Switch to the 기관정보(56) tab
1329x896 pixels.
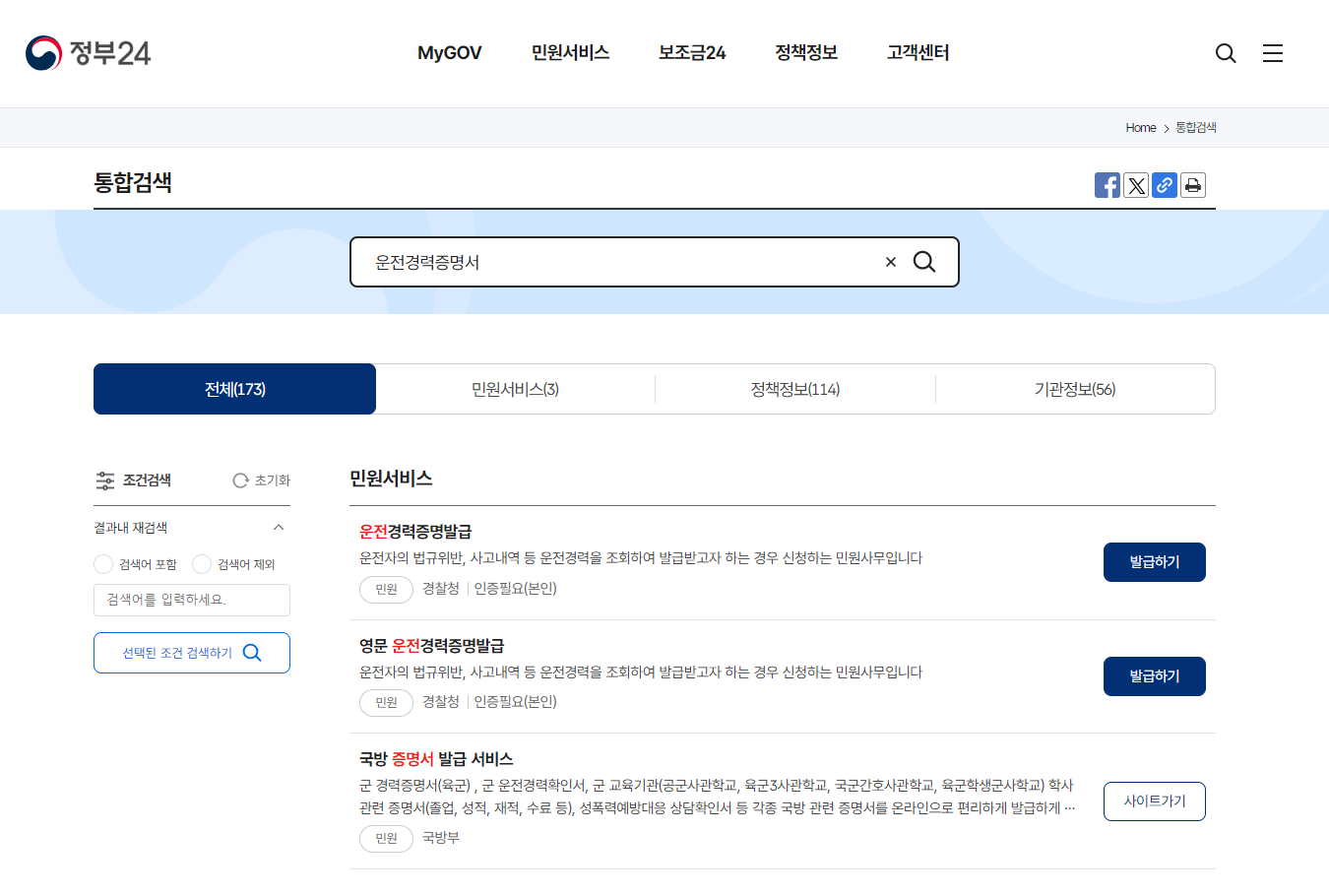point(1075,388)
